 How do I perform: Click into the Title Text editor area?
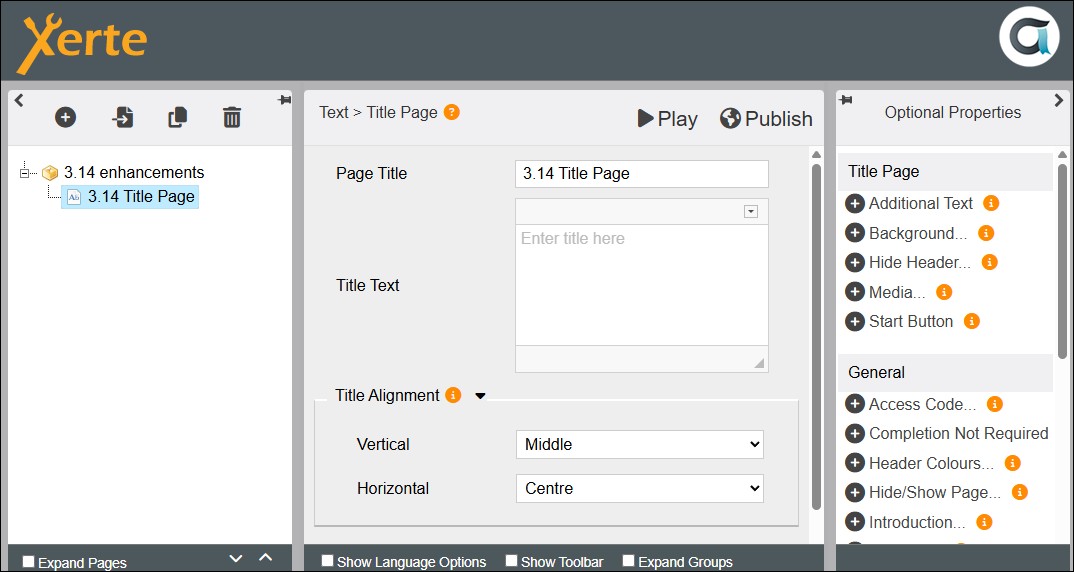[x=642, y=285]
